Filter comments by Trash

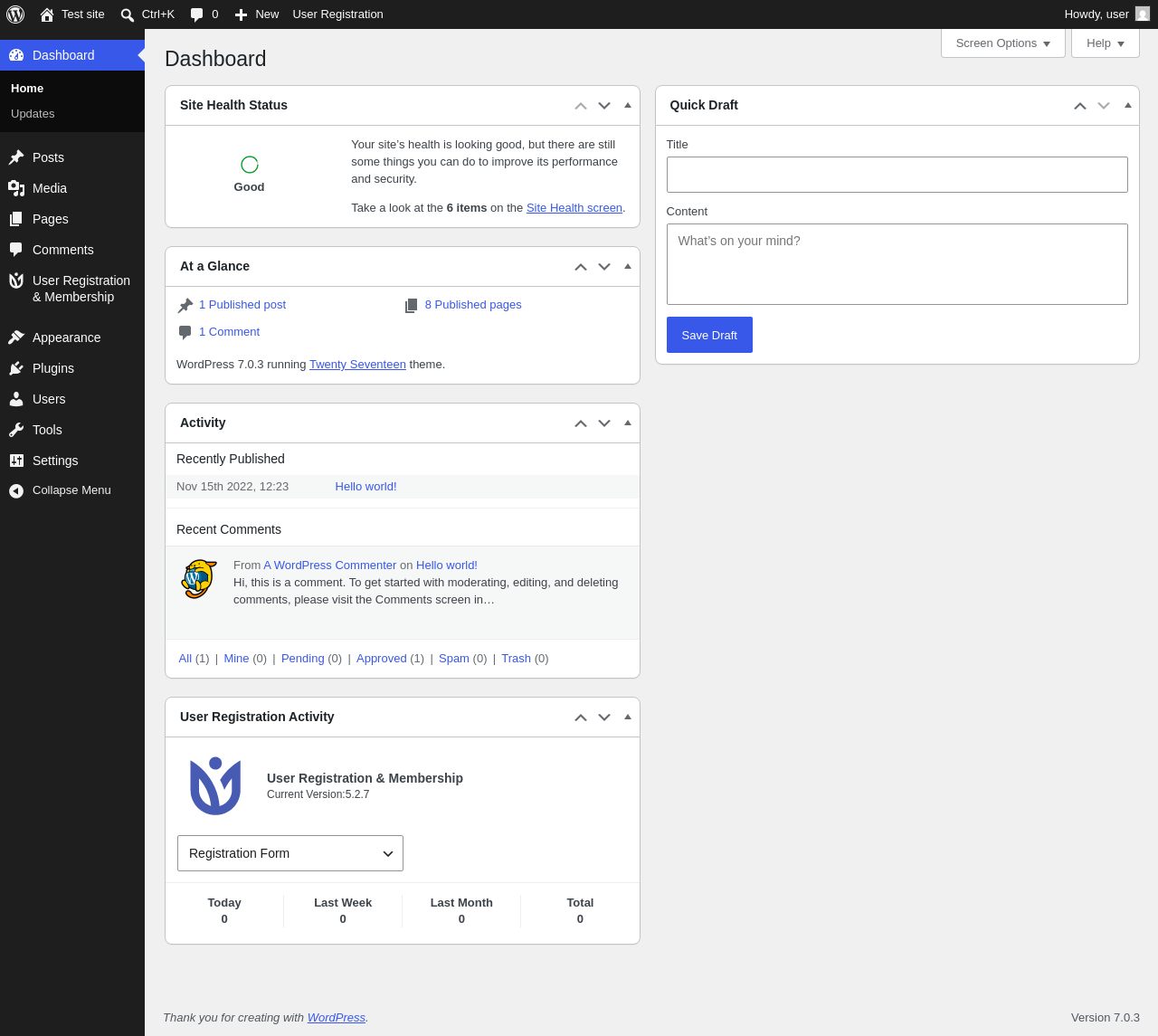coord(516,659)
